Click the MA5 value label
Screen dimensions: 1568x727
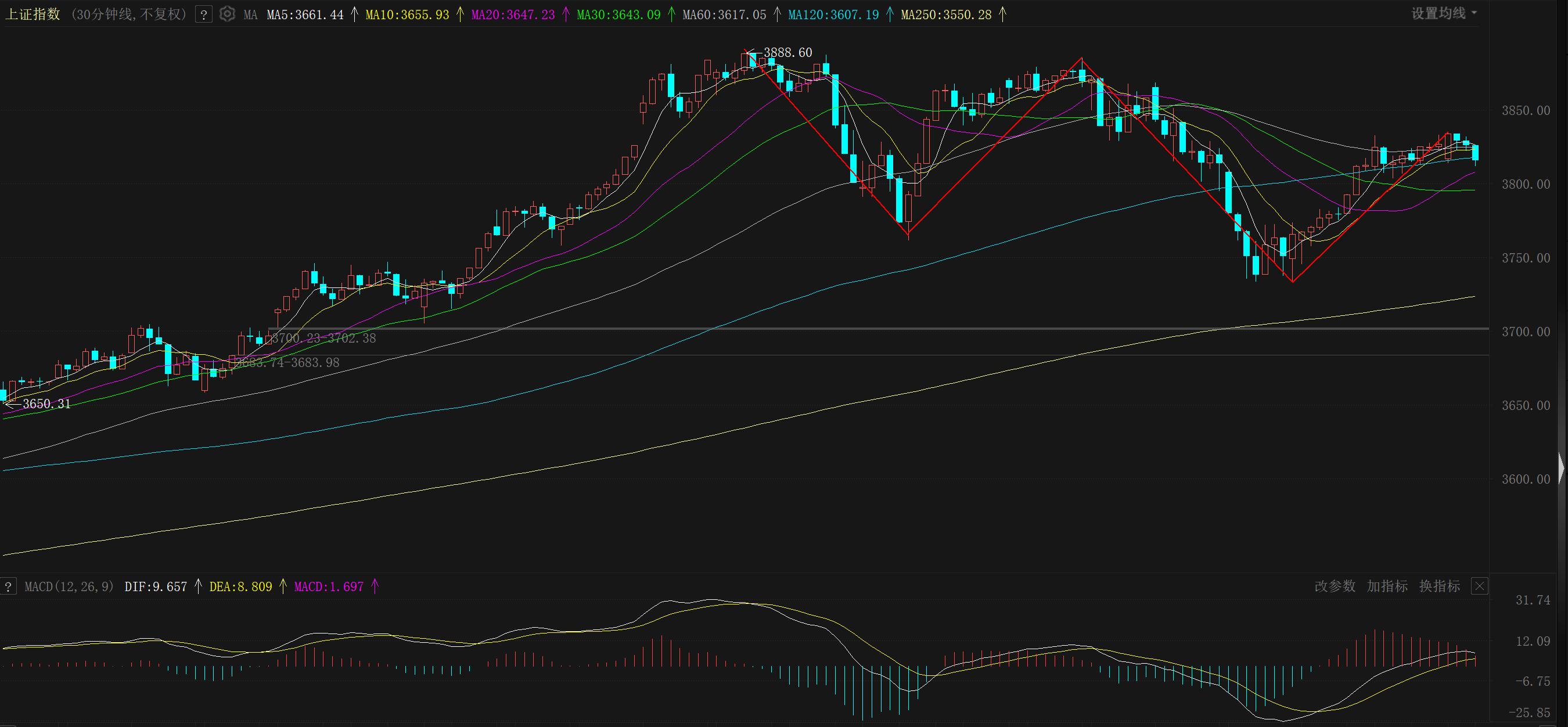tap(305, 15)
